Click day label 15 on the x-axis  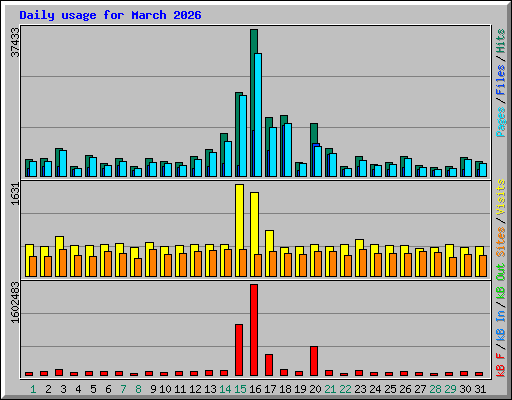(x=240, y=389)
